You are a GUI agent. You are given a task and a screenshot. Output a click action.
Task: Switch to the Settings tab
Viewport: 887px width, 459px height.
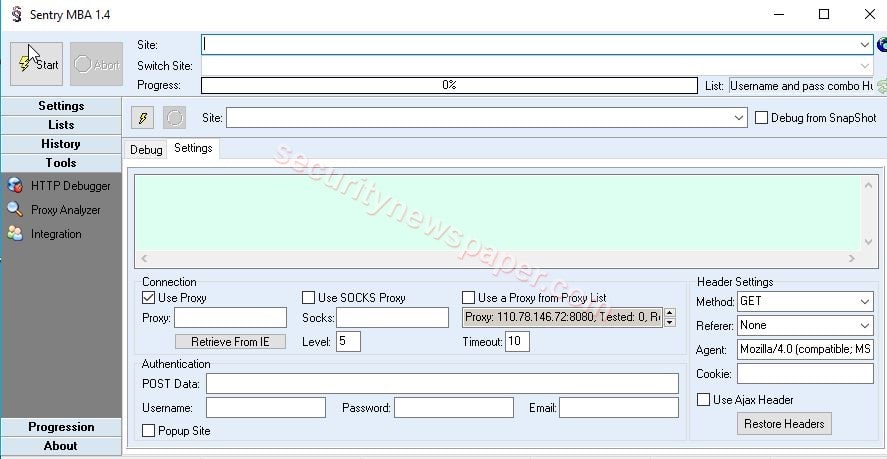tap(193, 148)
